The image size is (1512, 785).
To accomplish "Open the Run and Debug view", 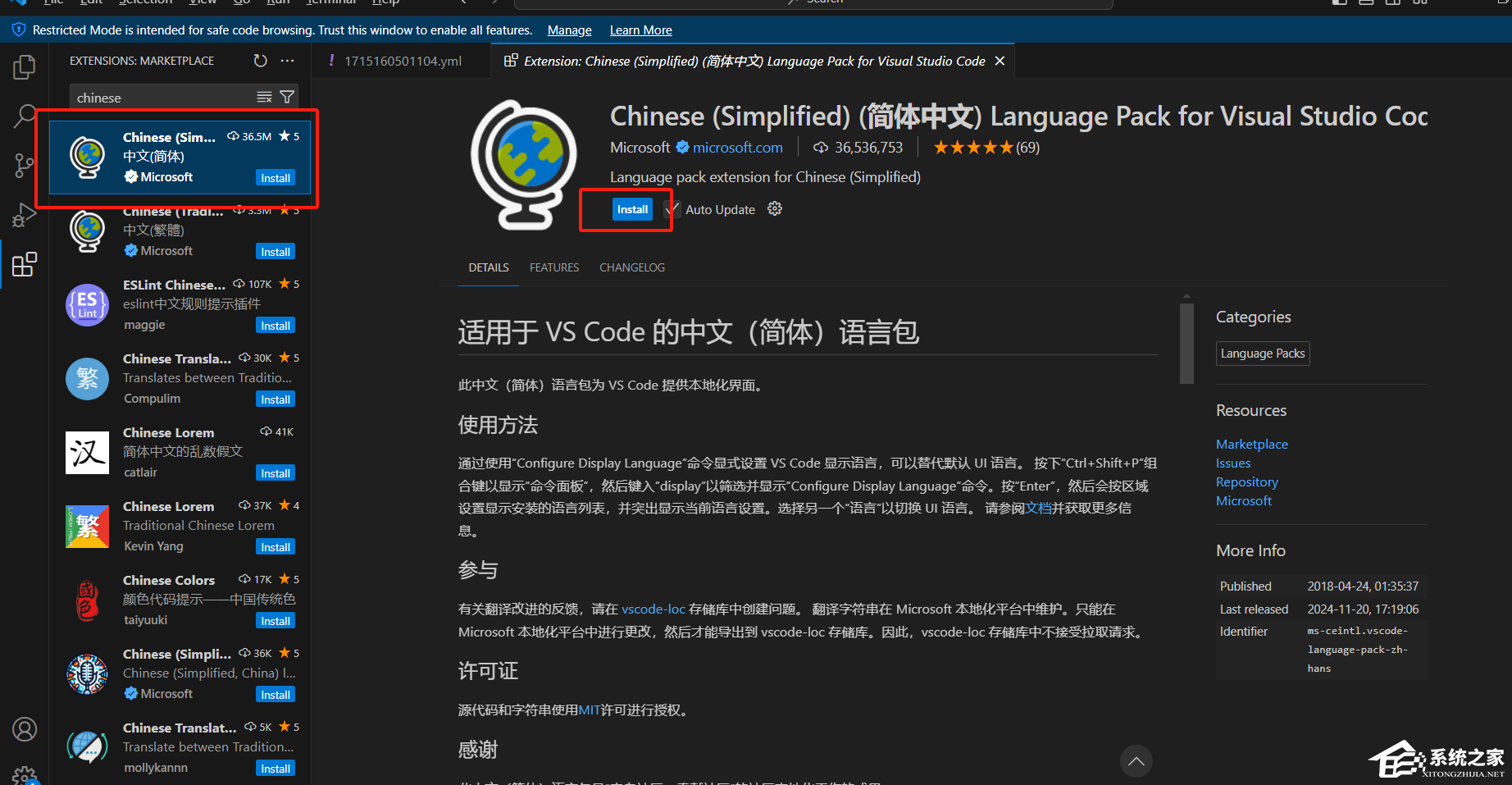I will [25, 214].
